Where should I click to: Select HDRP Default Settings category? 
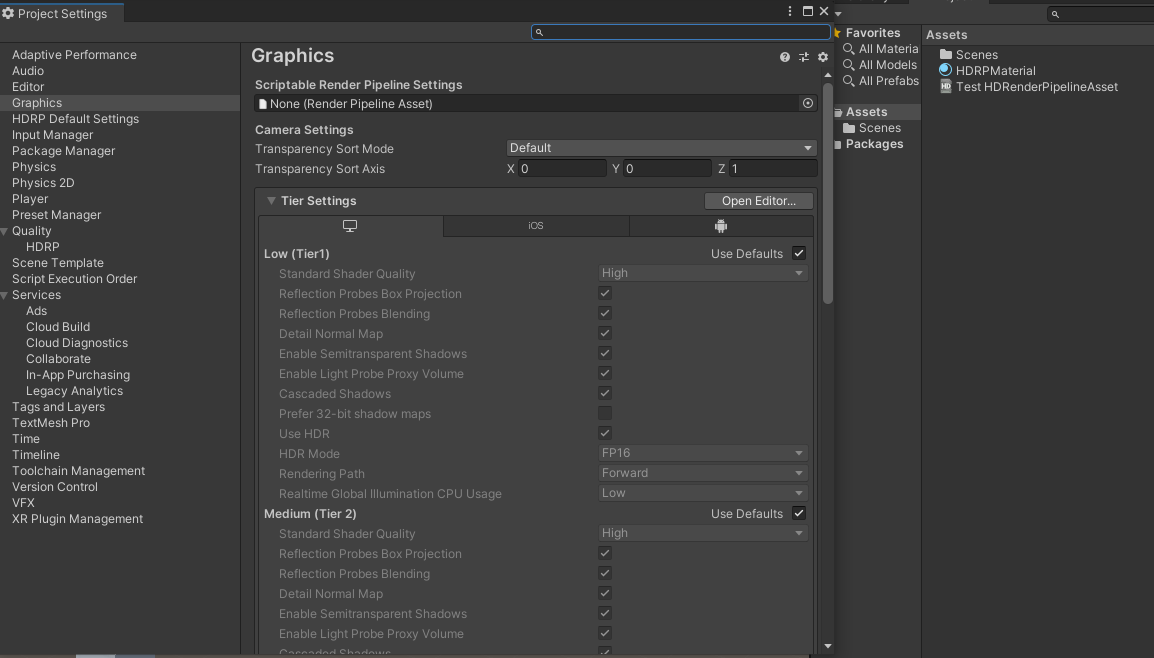pyautogui.click(x=75, y=118)
